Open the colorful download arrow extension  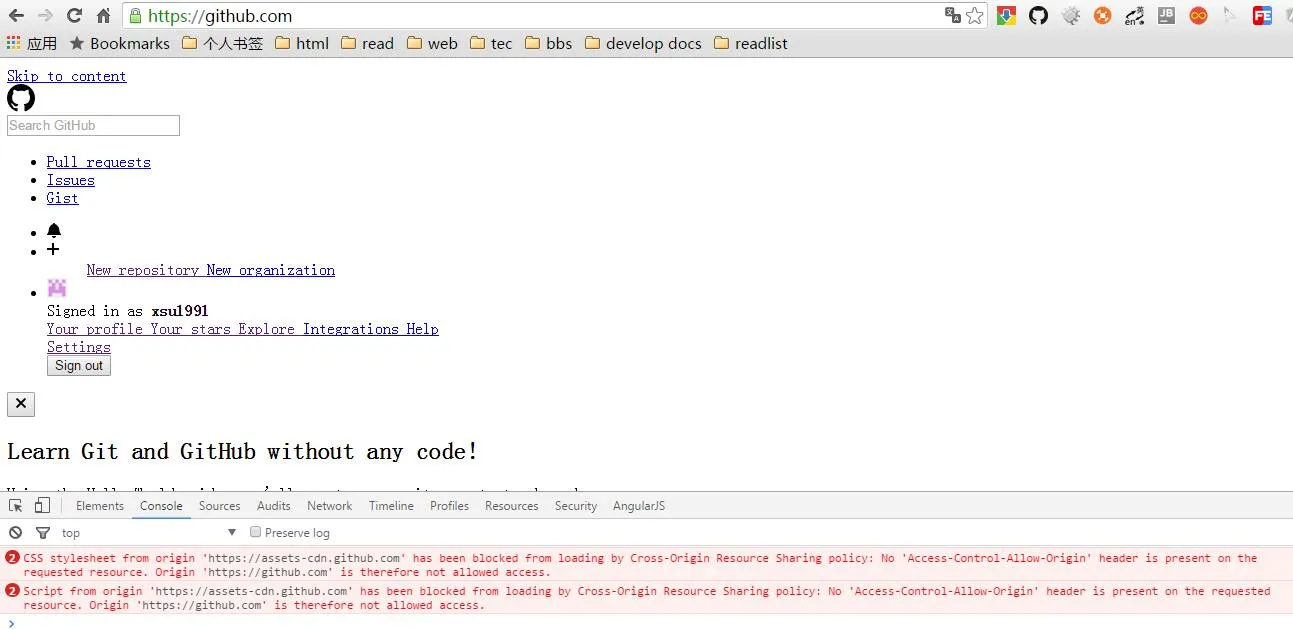(x=1007, y=16)
